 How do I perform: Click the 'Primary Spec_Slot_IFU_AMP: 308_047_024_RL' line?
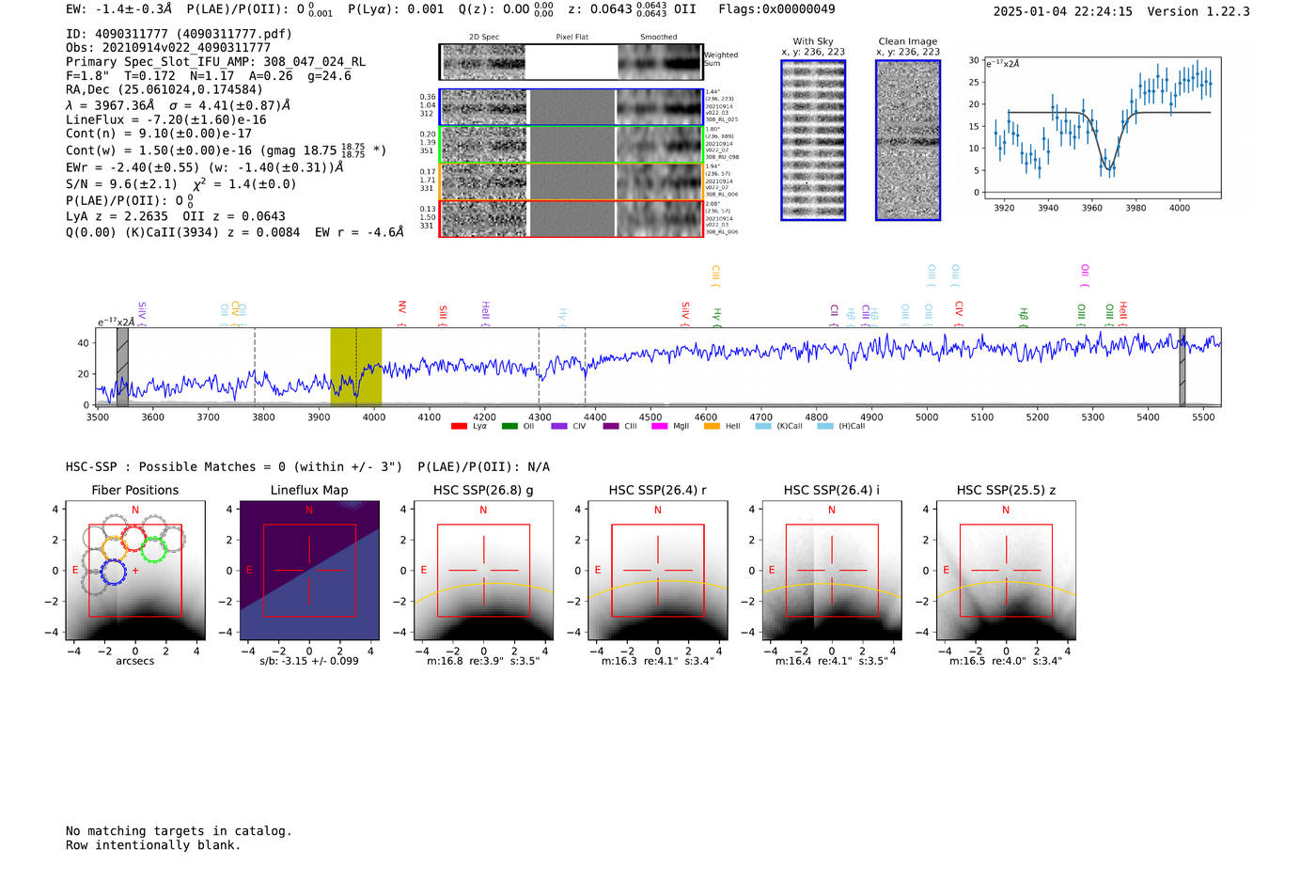point(216,62)
